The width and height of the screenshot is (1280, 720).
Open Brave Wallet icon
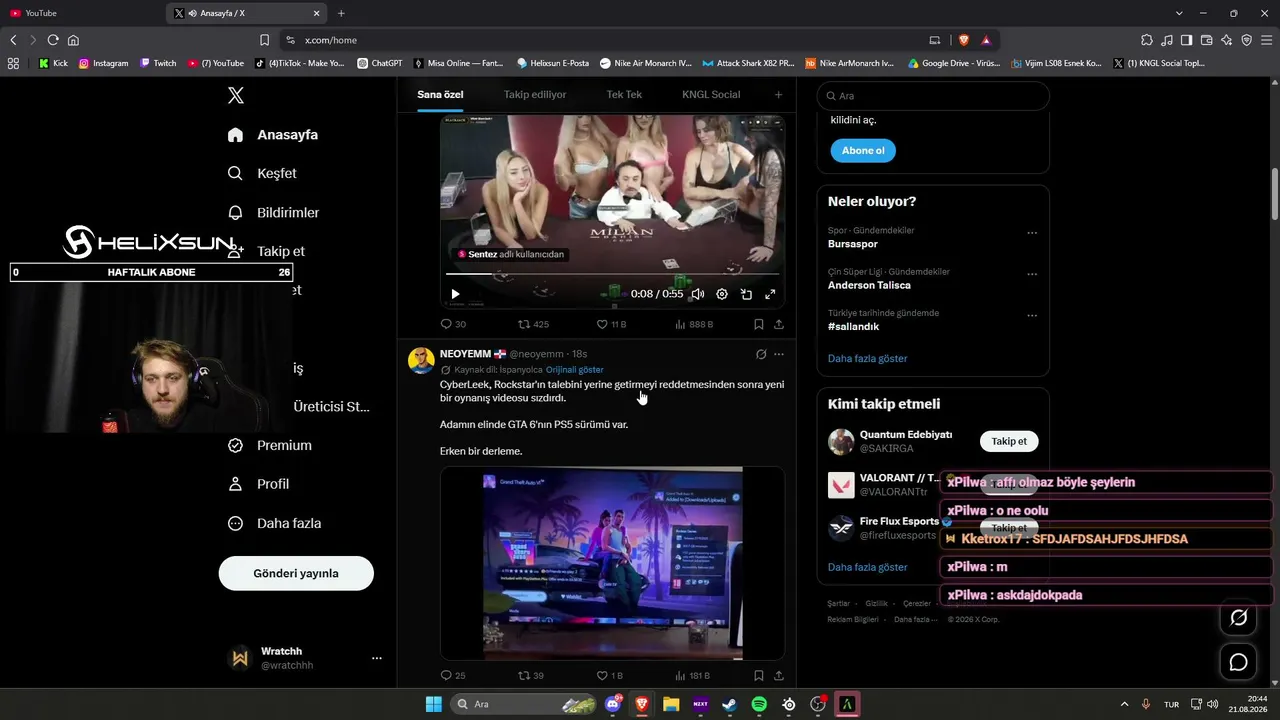pos(1207,40)
